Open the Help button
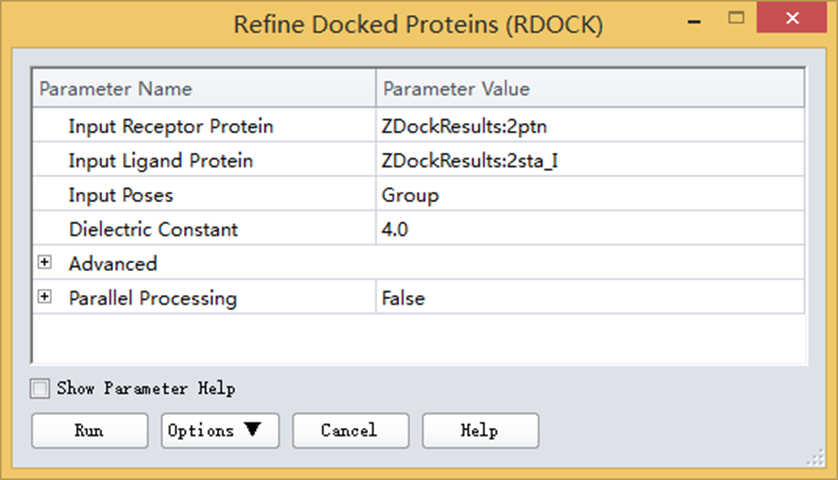 480,431
